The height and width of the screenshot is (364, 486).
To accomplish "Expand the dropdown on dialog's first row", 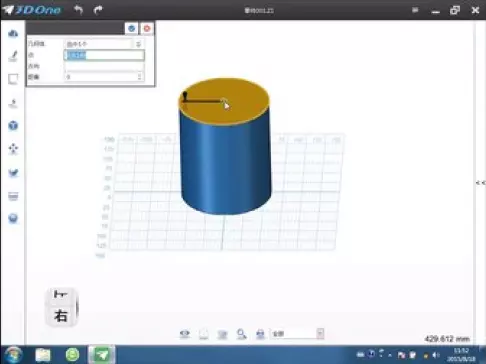I will coord(138,44).
